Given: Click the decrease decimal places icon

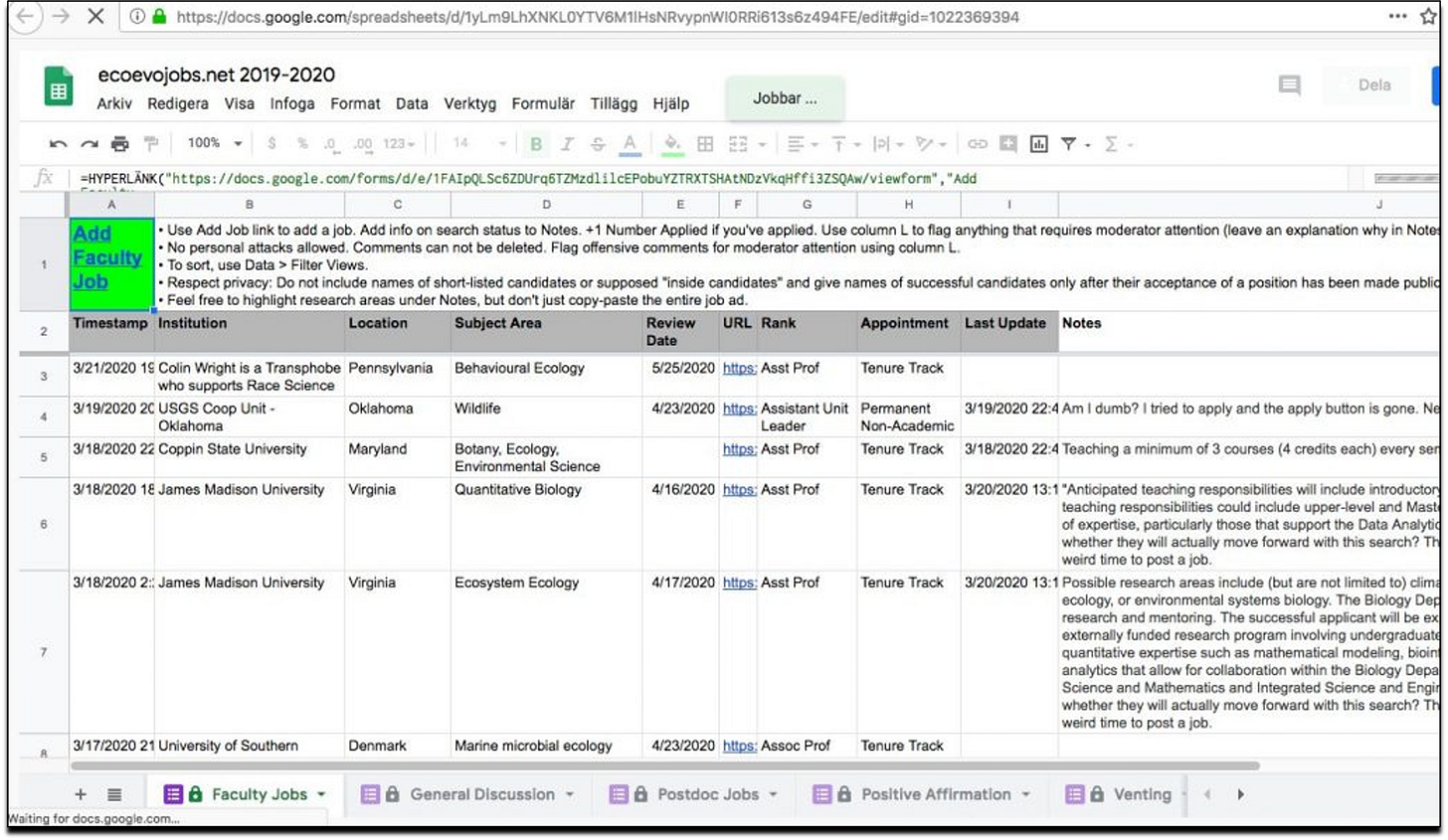Looking at the screenshot, I should point(331,144).
